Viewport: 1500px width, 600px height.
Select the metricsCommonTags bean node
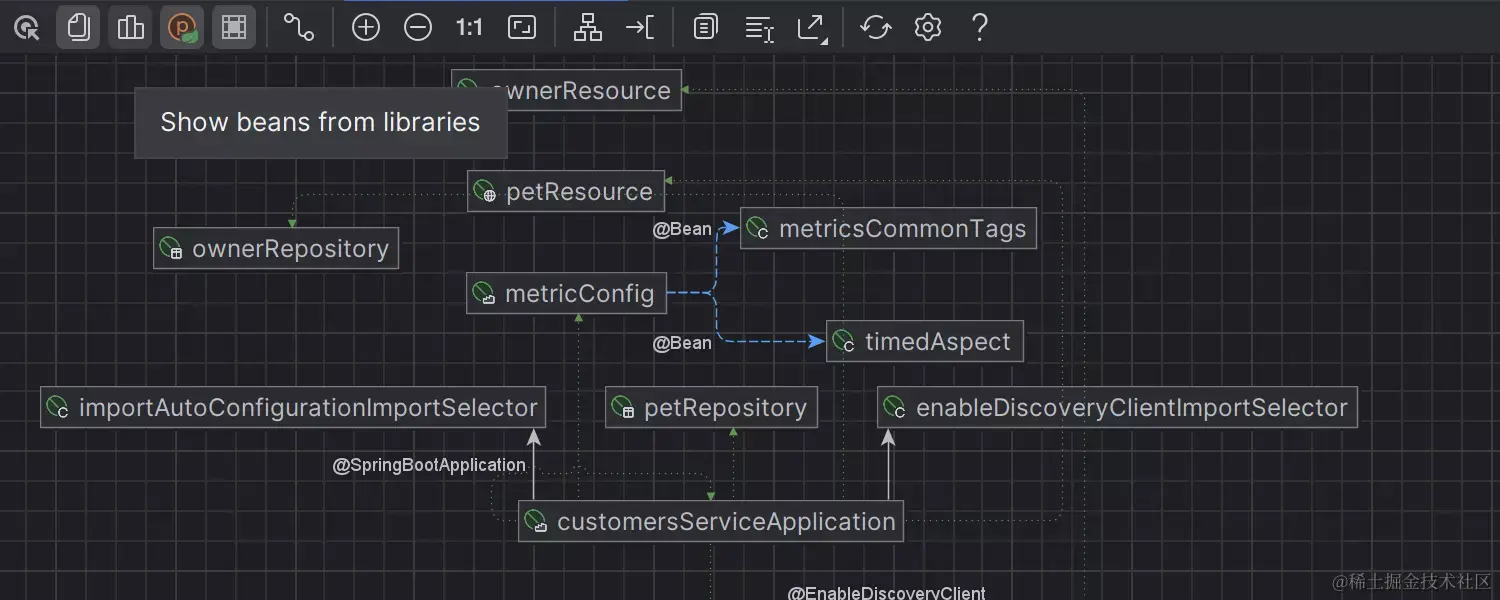pos(888,228)
